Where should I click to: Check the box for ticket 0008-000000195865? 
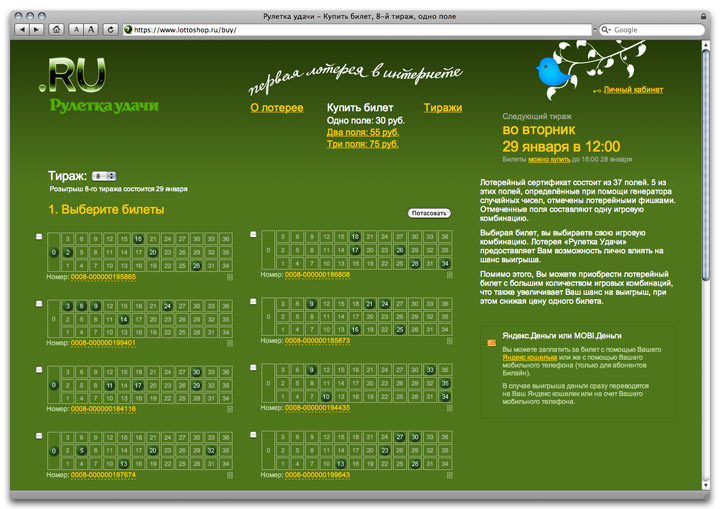tap(39, 236)
